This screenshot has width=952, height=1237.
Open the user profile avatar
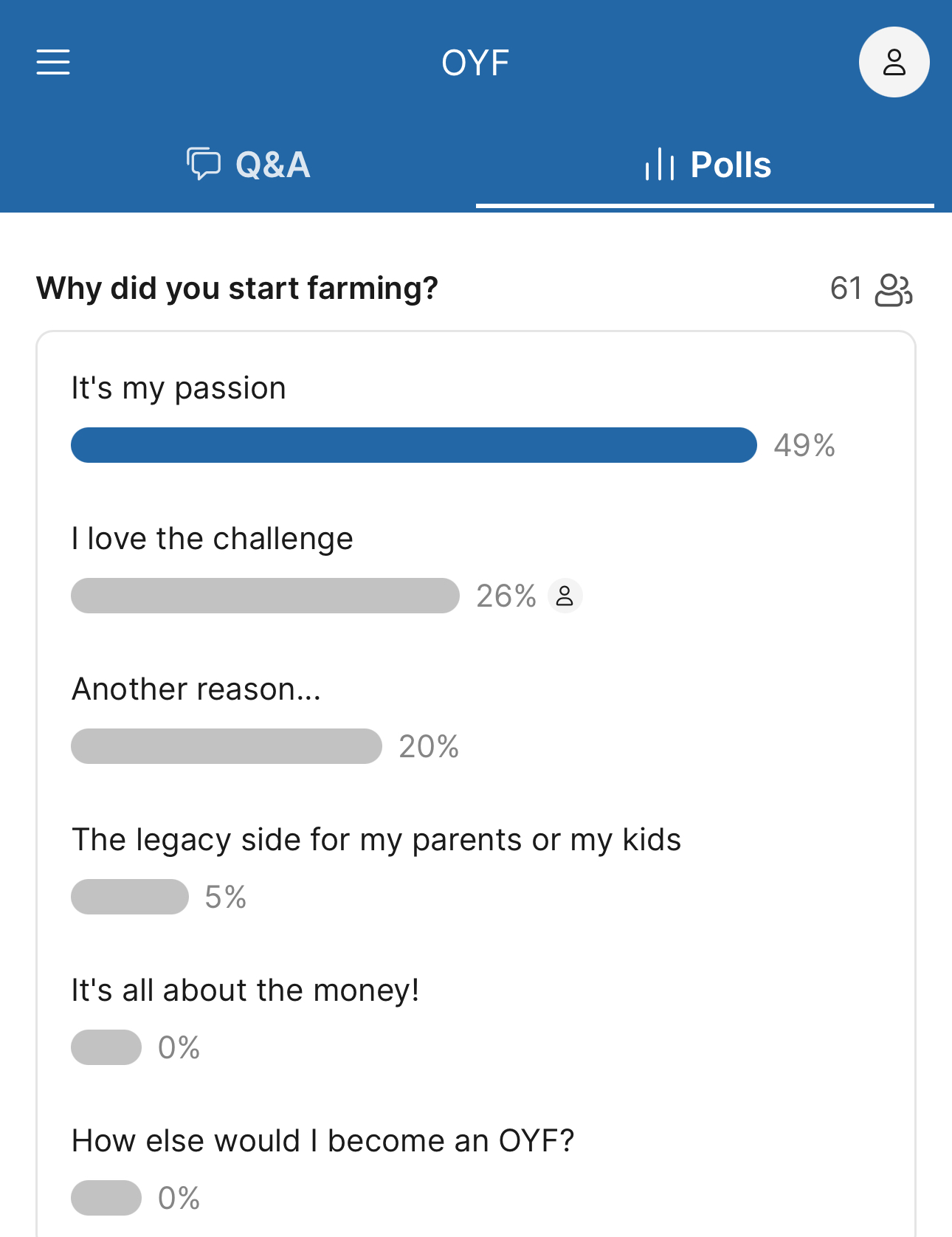tap(894, 62)
